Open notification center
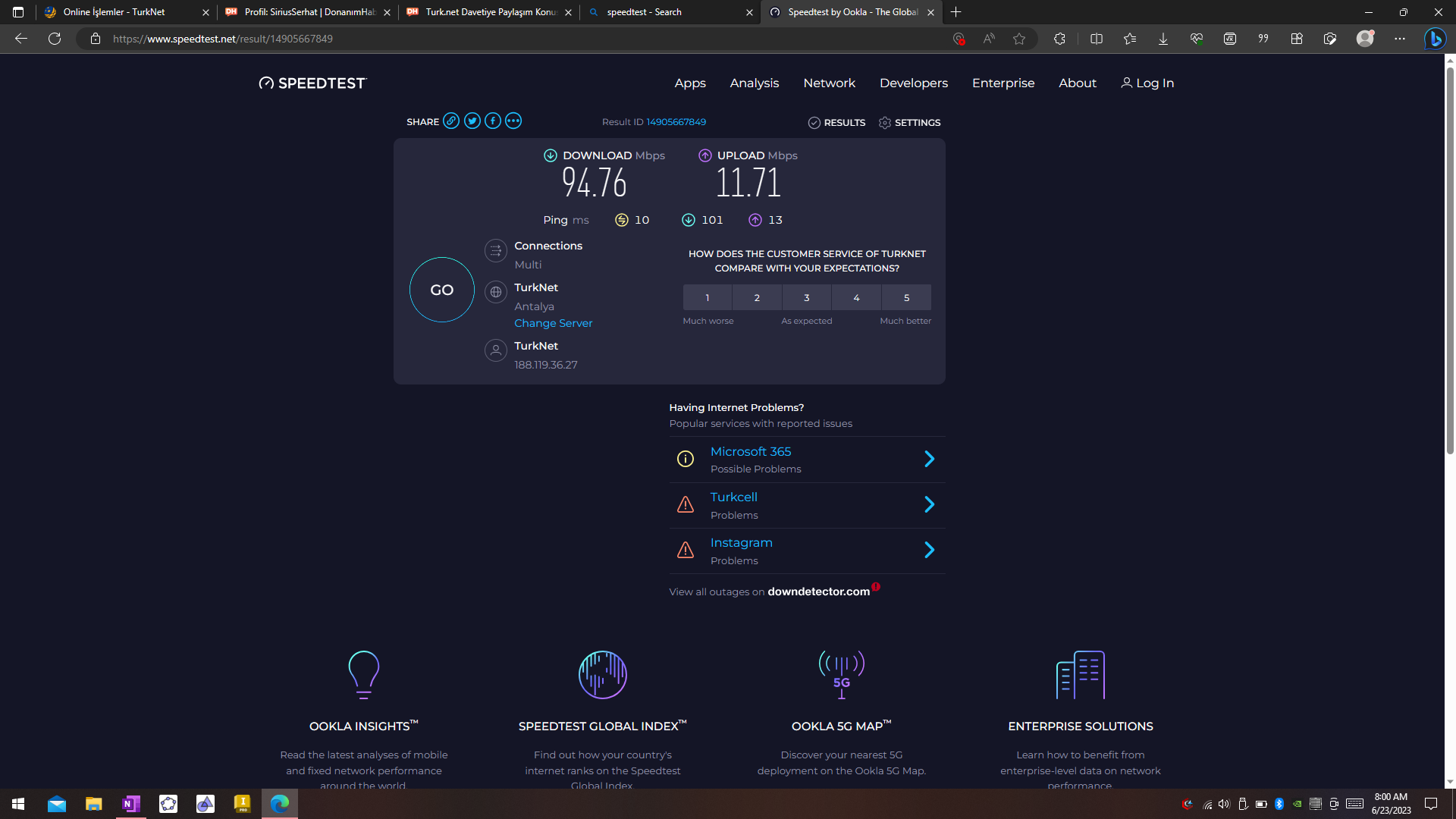 click(x=1431, y=804)
